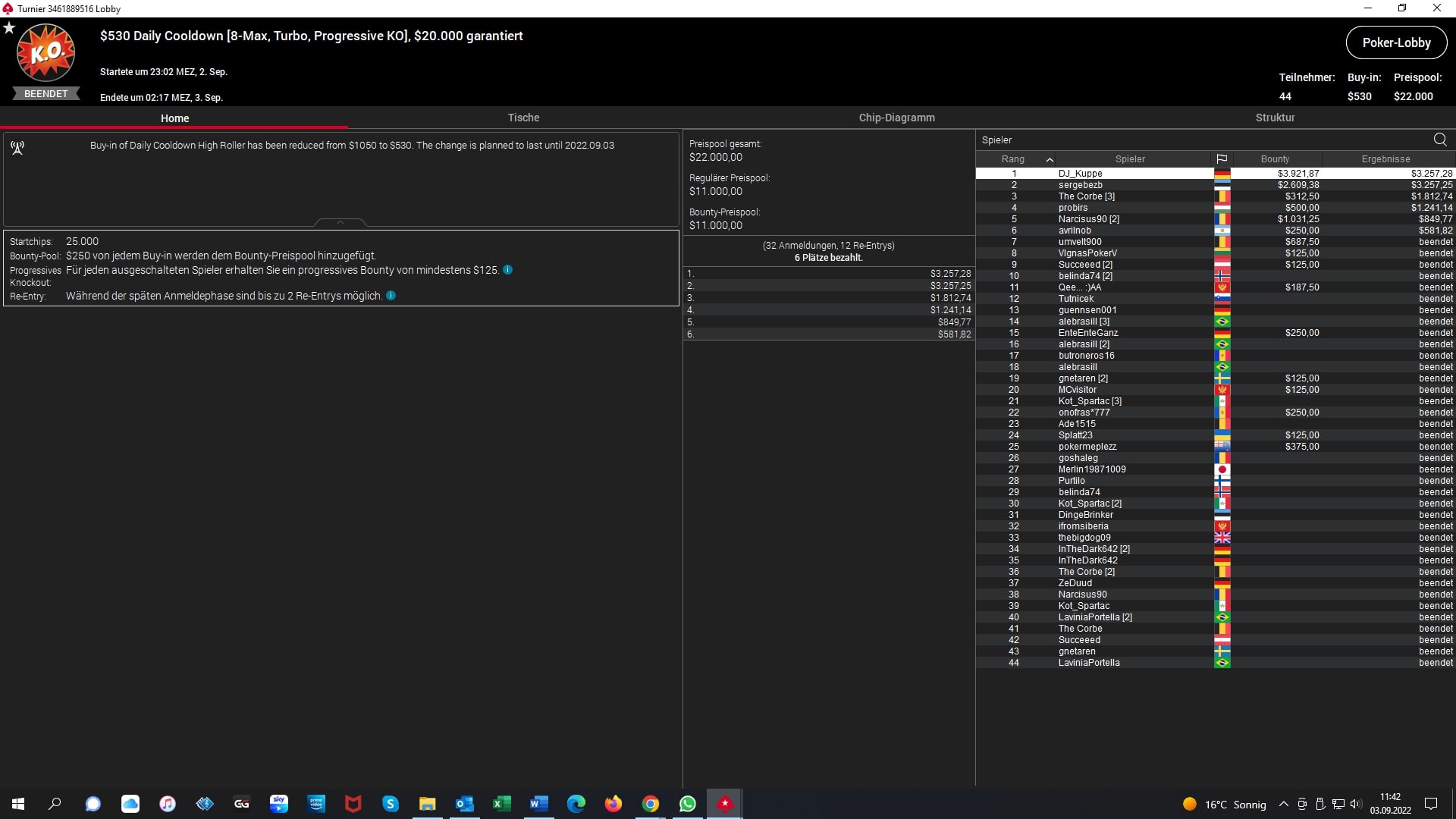
Task: Click the info icon next to Re-Entry text
Action: 391,296
